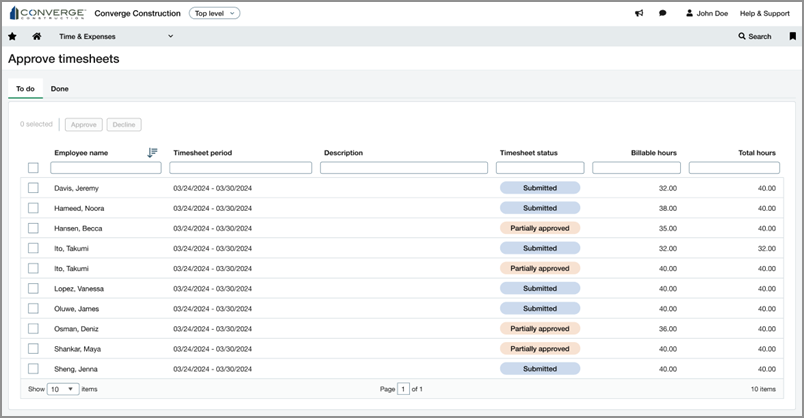Screen dimensions: 804x418
Task: Open John Doe user profile icon
Action: point(690,14)
